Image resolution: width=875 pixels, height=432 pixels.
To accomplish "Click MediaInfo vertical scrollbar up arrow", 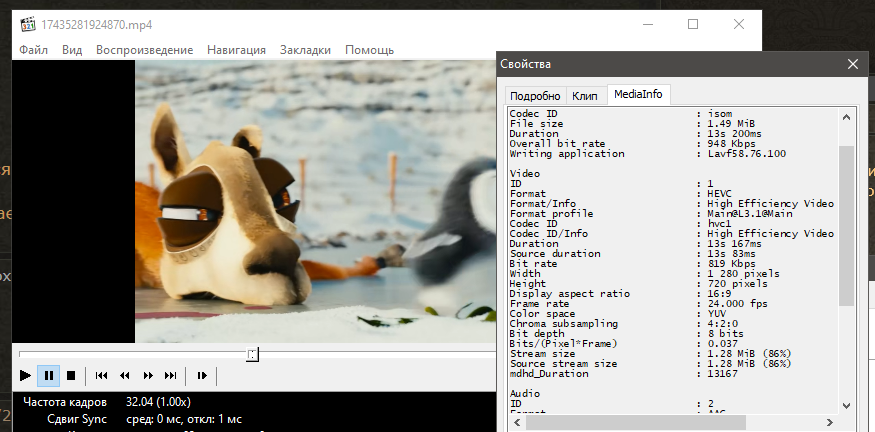I will coord(847,117).
